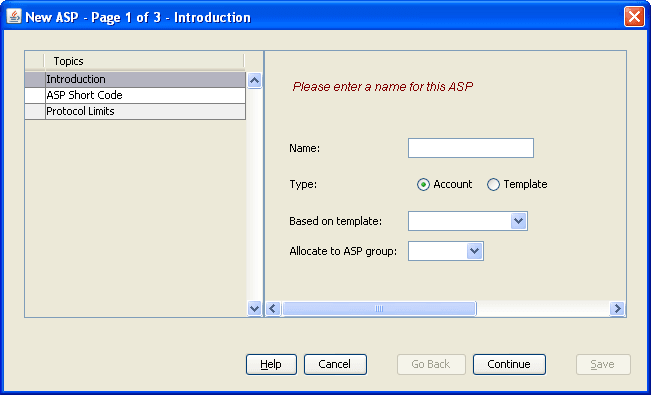Screen dimensions: 651x395
Task: Click the Java icon in title bar
Action: click(x=14, y=17)
